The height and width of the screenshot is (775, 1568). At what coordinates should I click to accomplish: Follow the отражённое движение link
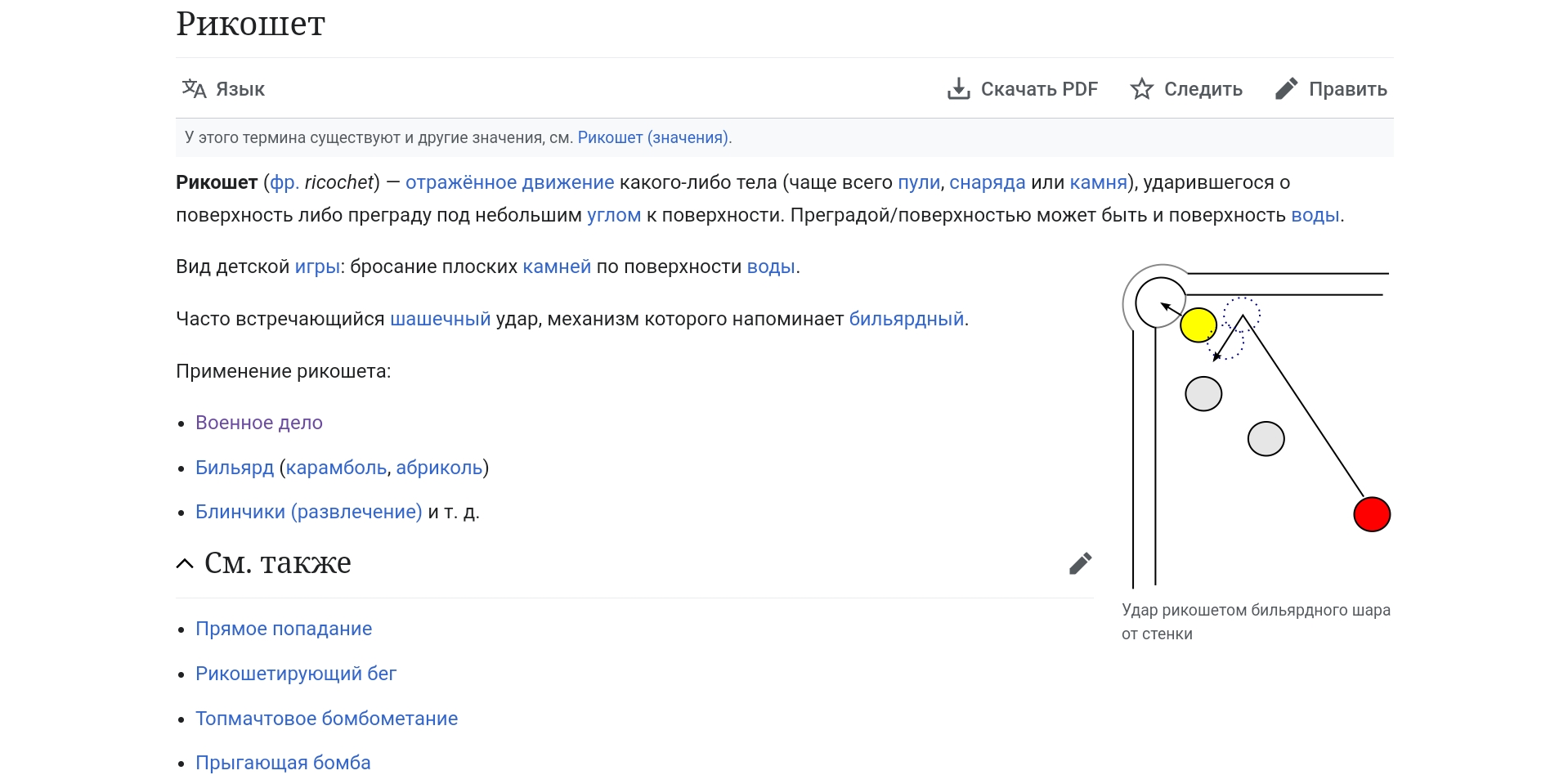click(x=509, y=182)
